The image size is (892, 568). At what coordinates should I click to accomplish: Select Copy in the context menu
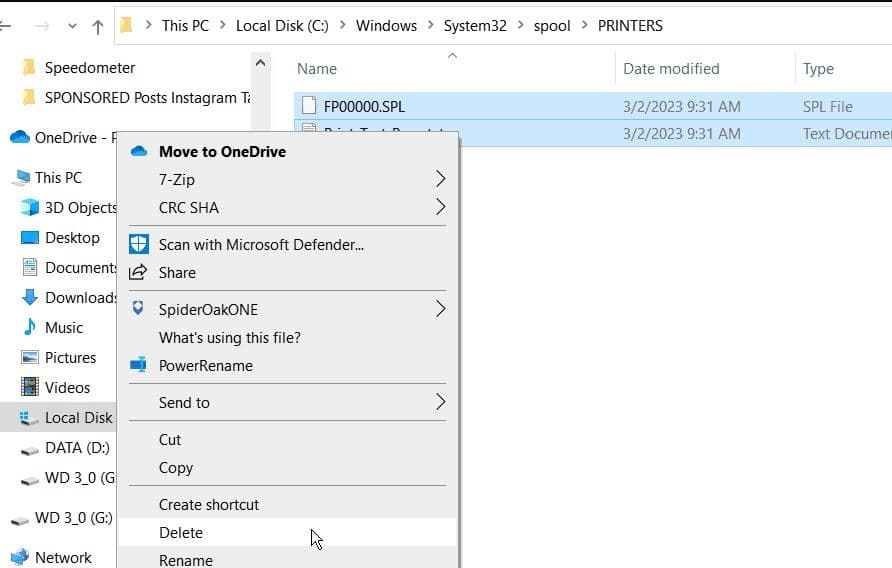coord(176,467)
